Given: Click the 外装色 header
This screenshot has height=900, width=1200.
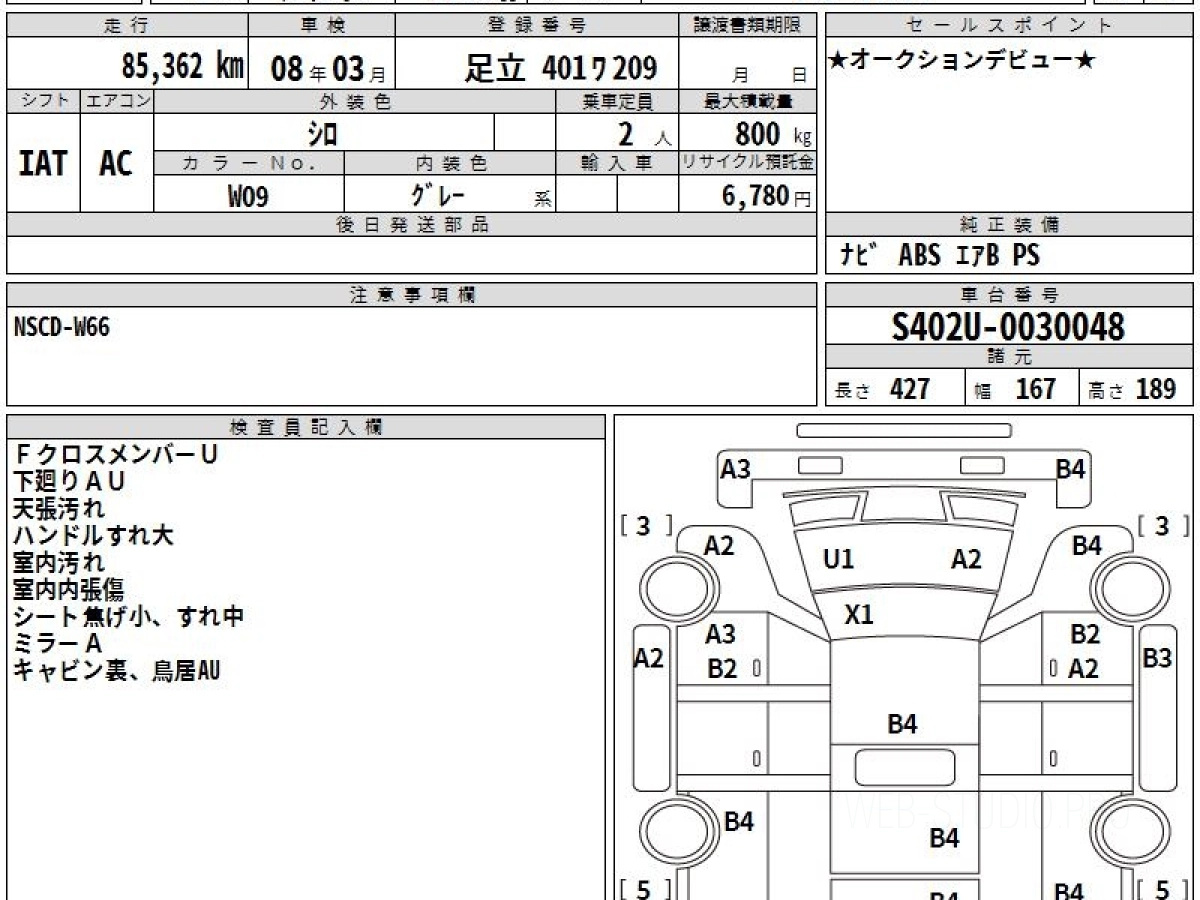Looking at the screenshot, I should 355,102.
